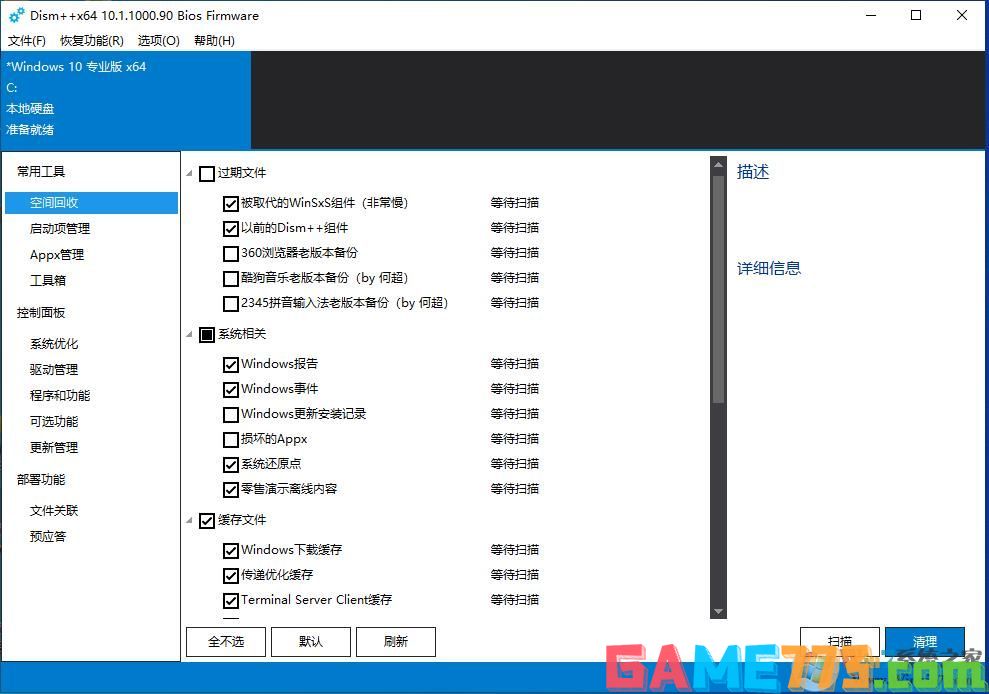The image size is (989, 694).
Task: Click the vertical scrollbar thumb
Action: (718, 289)
